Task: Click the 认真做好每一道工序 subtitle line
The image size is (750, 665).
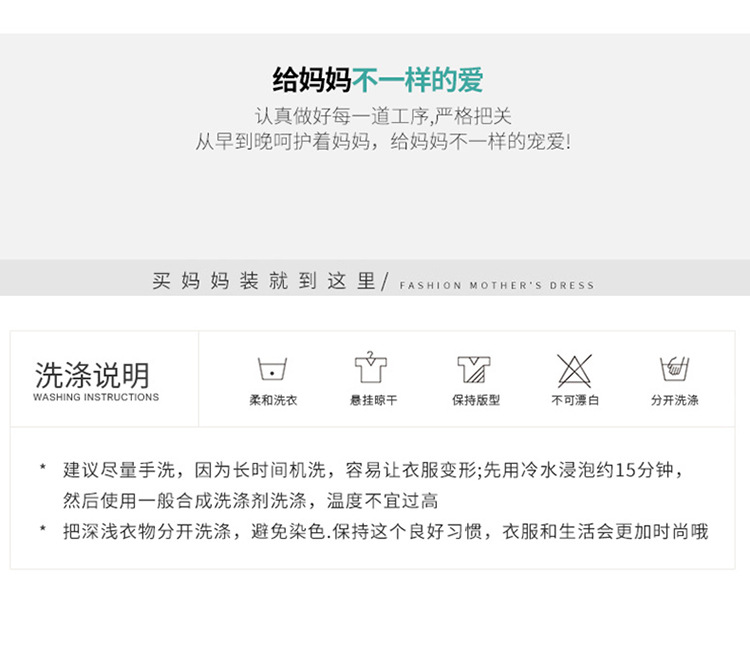Action: pos(383,116)
